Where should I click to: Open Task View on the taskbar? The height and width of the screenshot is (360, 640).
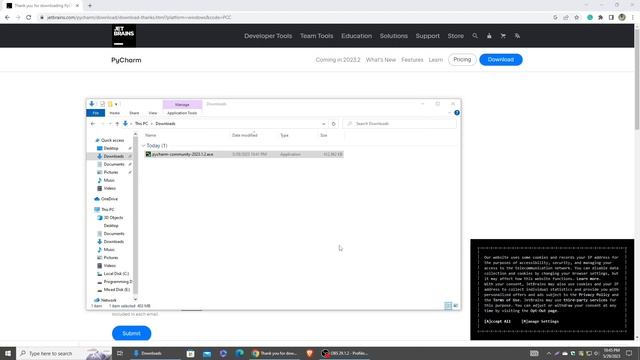coord(120,353)
